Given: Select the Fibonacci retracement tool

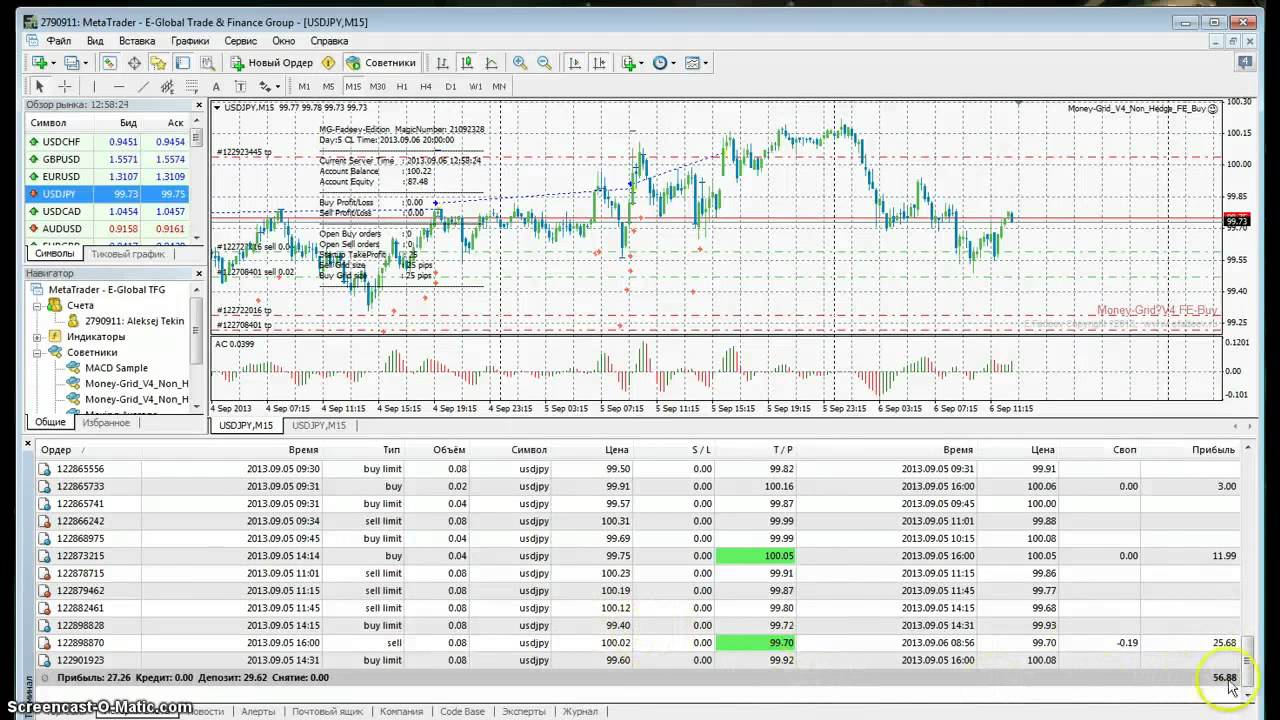Looking at the screenshot, I should (190, 86).
